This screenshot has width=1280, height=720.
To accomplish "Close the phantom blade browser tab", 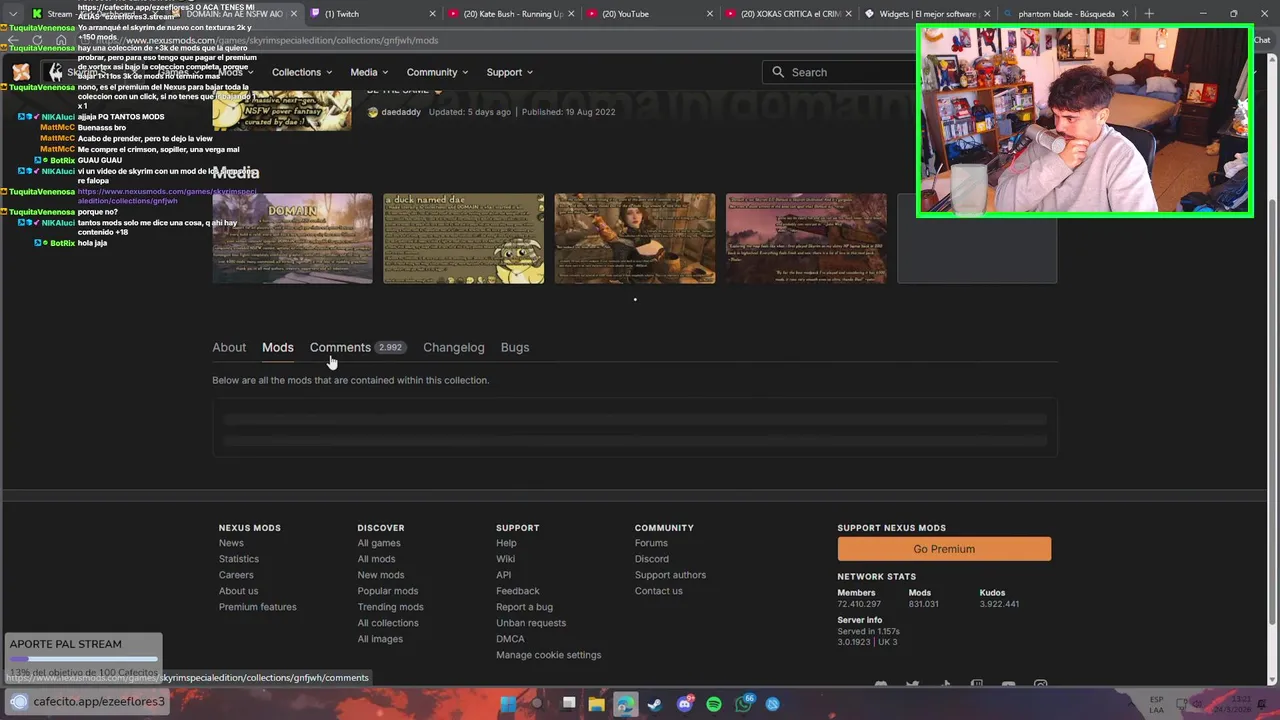I will (x=1126, y=14).
